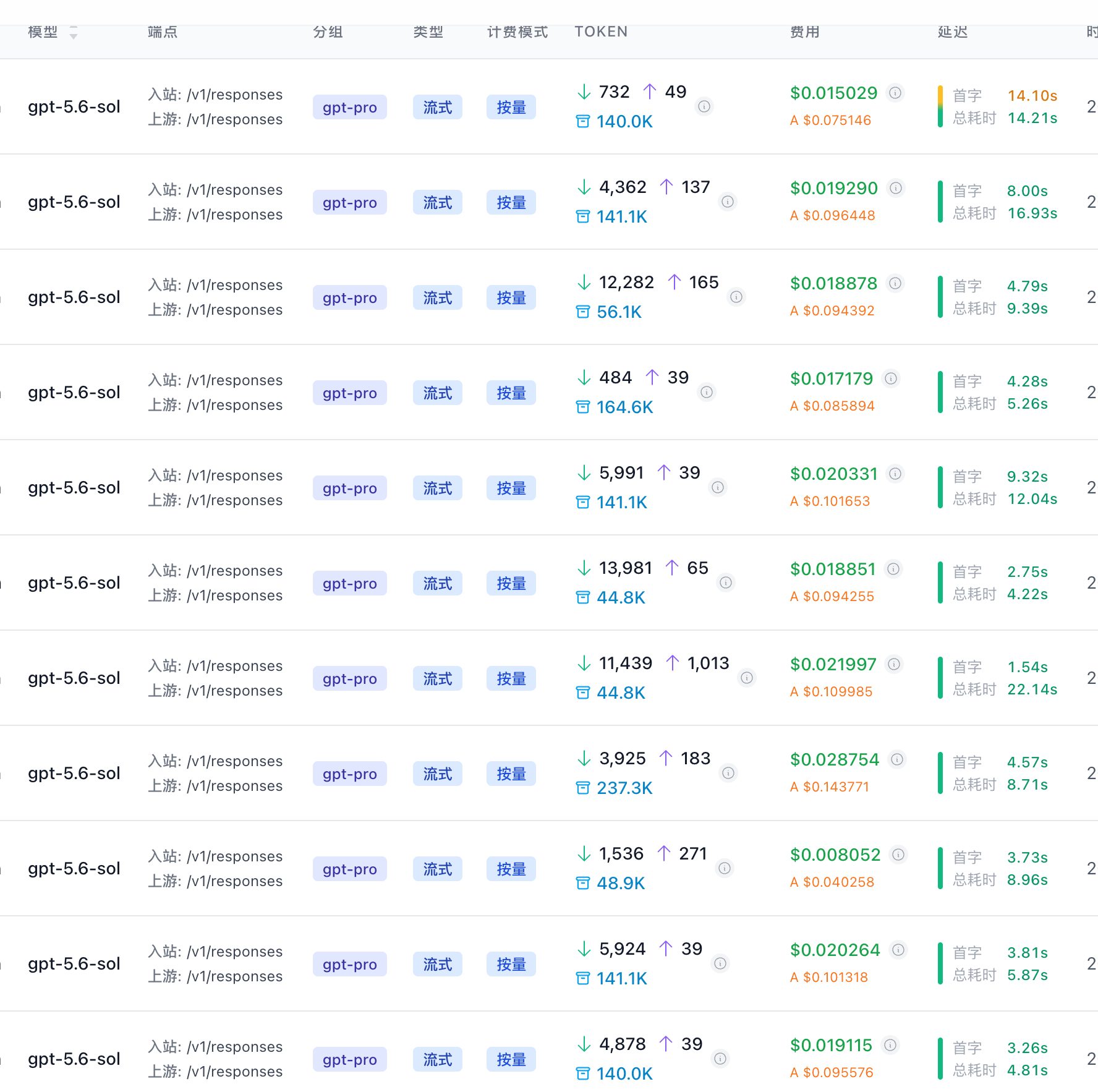Click gpt-pro tag in the $0.015029 row
Image resolution: width=1098 pixels, height=1092 pixels.
(x=350, y=107)
